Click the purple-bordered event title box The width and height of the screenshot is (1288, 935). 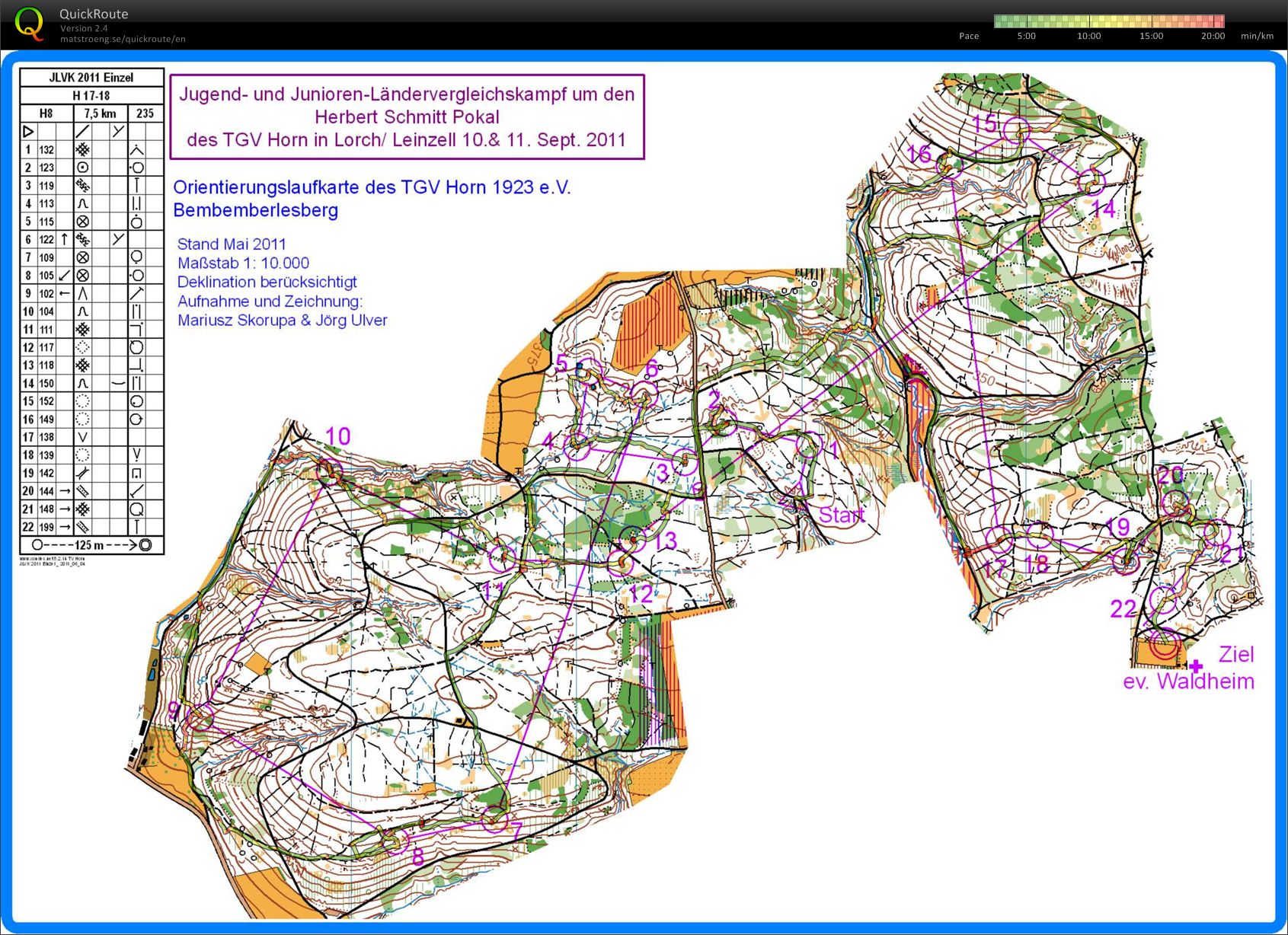[x=407, y=116]
